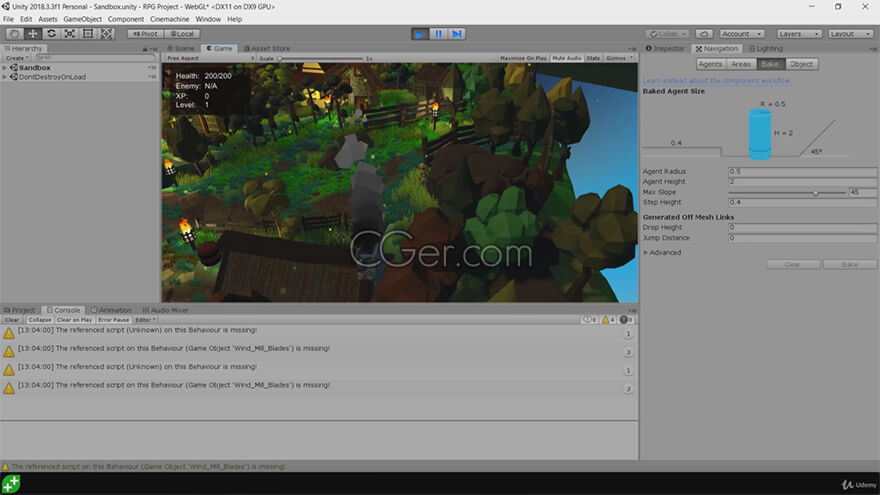This screenshot has height=495, width=880.
Task: Open the Layout dropdown
Action: click(850, 34)
